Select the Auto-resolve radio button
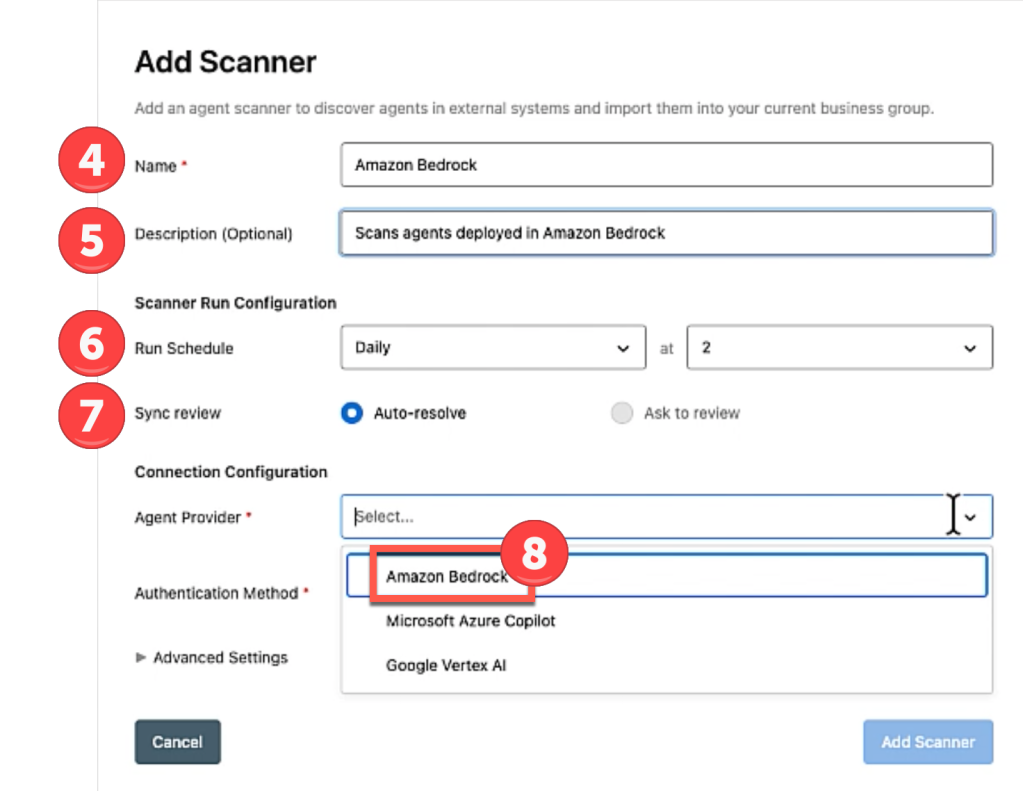1023x791 pixels. tap(352, 412)
